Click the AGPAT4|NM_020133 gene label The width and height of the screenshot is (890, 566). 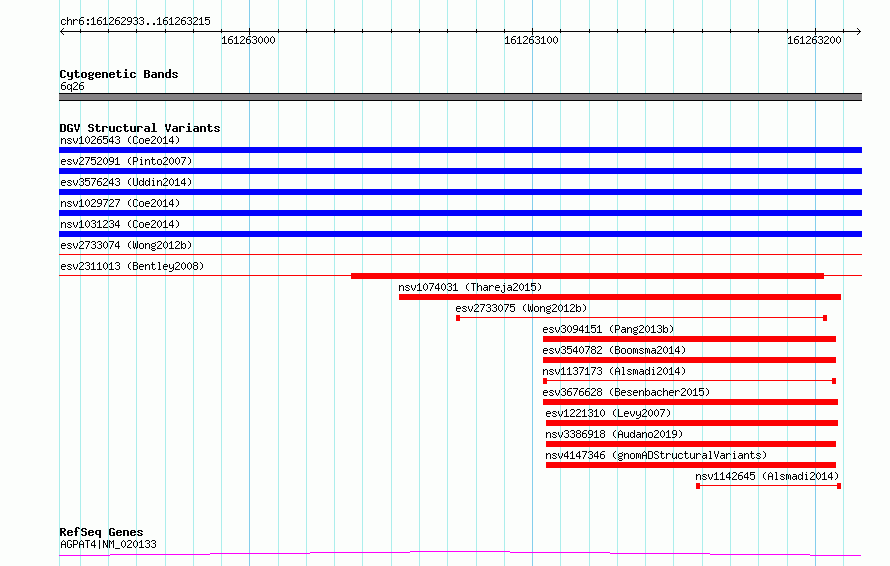click(x=108, y=544)
